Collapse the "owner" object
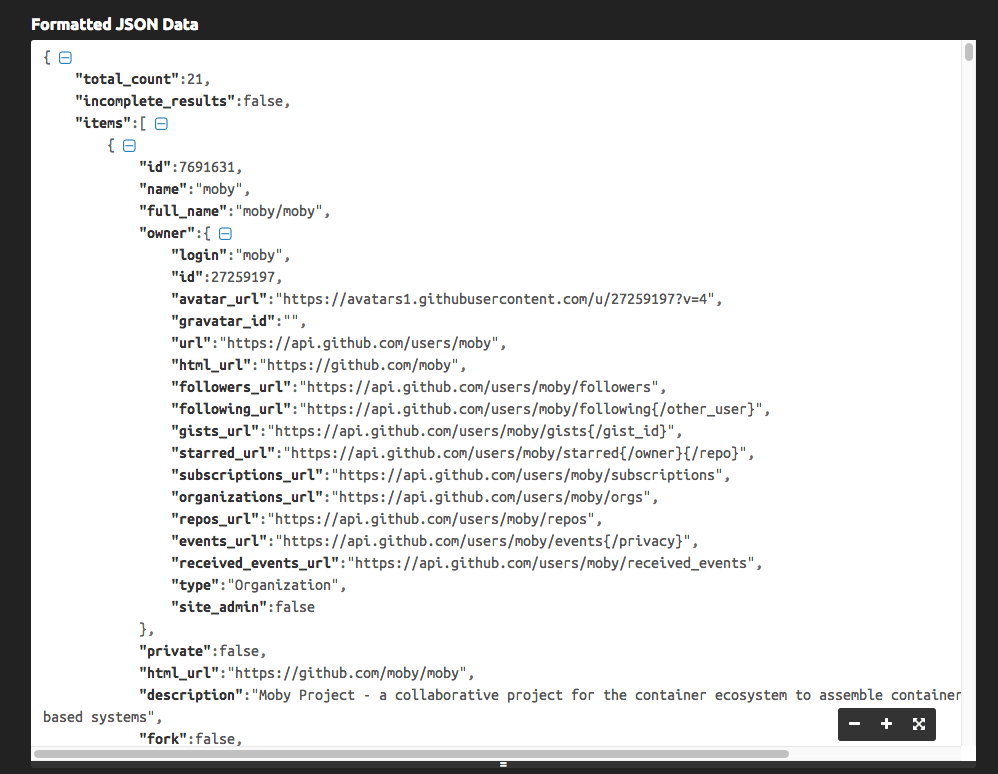 [x=225, y=234]
